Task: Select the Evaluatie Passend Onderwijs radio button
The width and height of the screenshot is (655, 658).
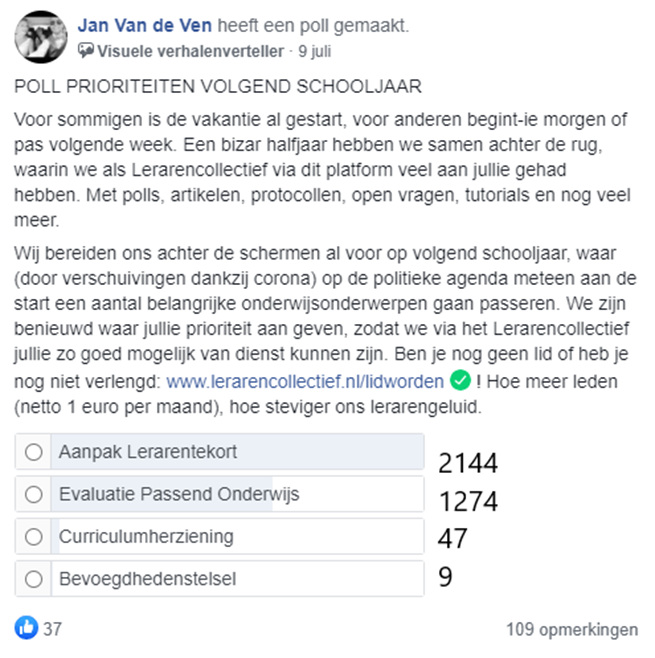Action: 34,494
